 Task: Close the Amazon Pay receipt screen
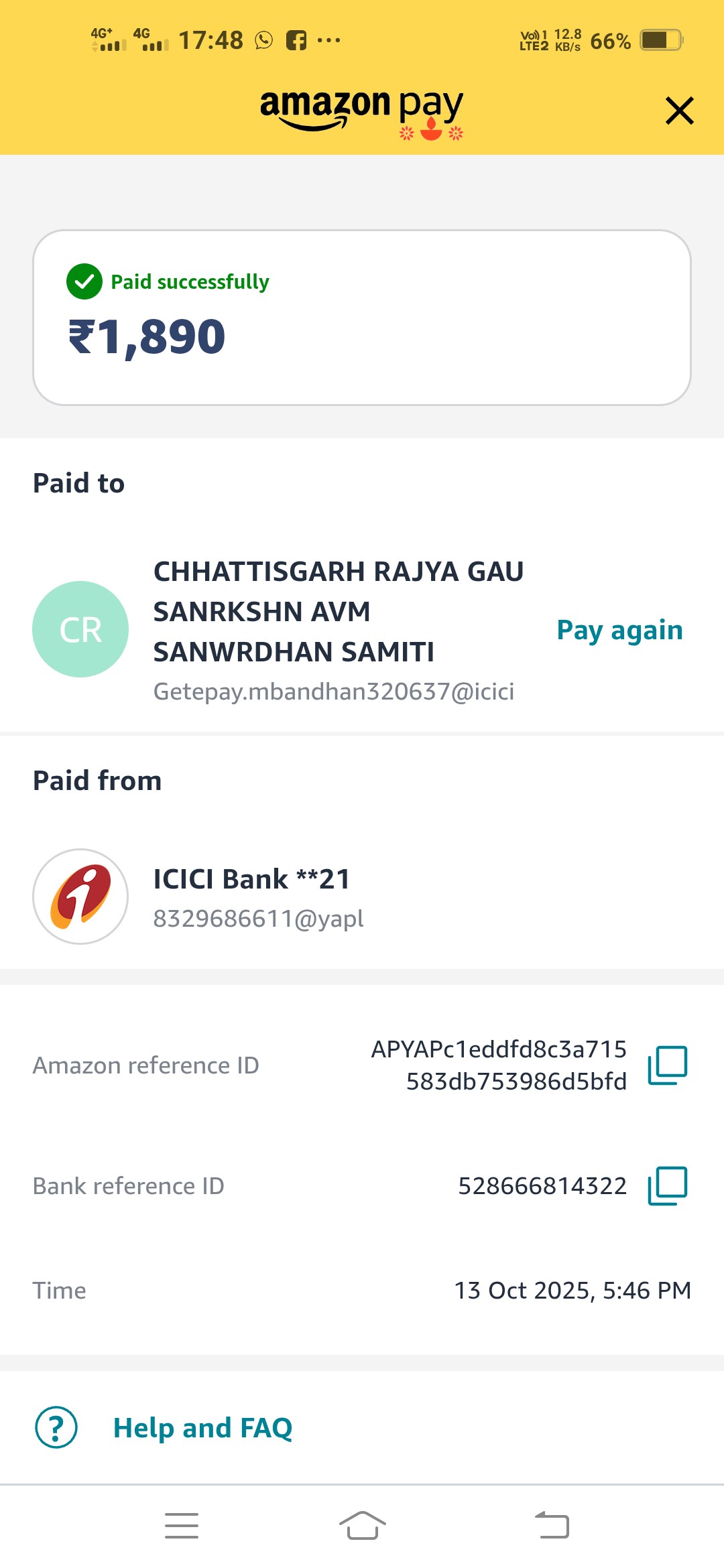(x=679, y=111)
